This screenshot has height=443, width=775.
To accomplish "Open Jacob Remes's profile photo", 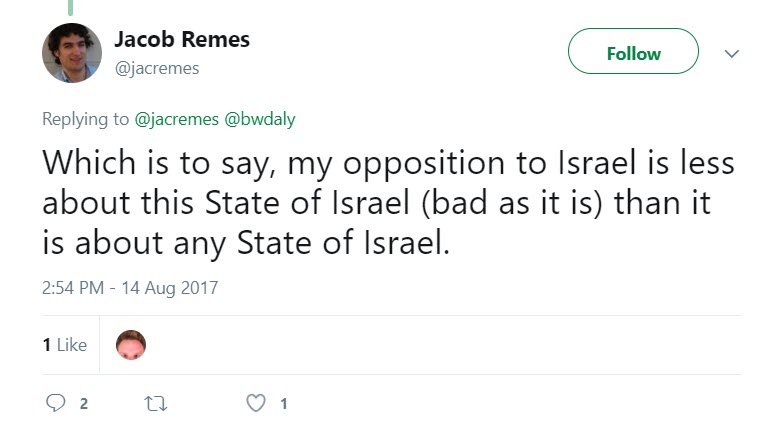I will 71,53.
